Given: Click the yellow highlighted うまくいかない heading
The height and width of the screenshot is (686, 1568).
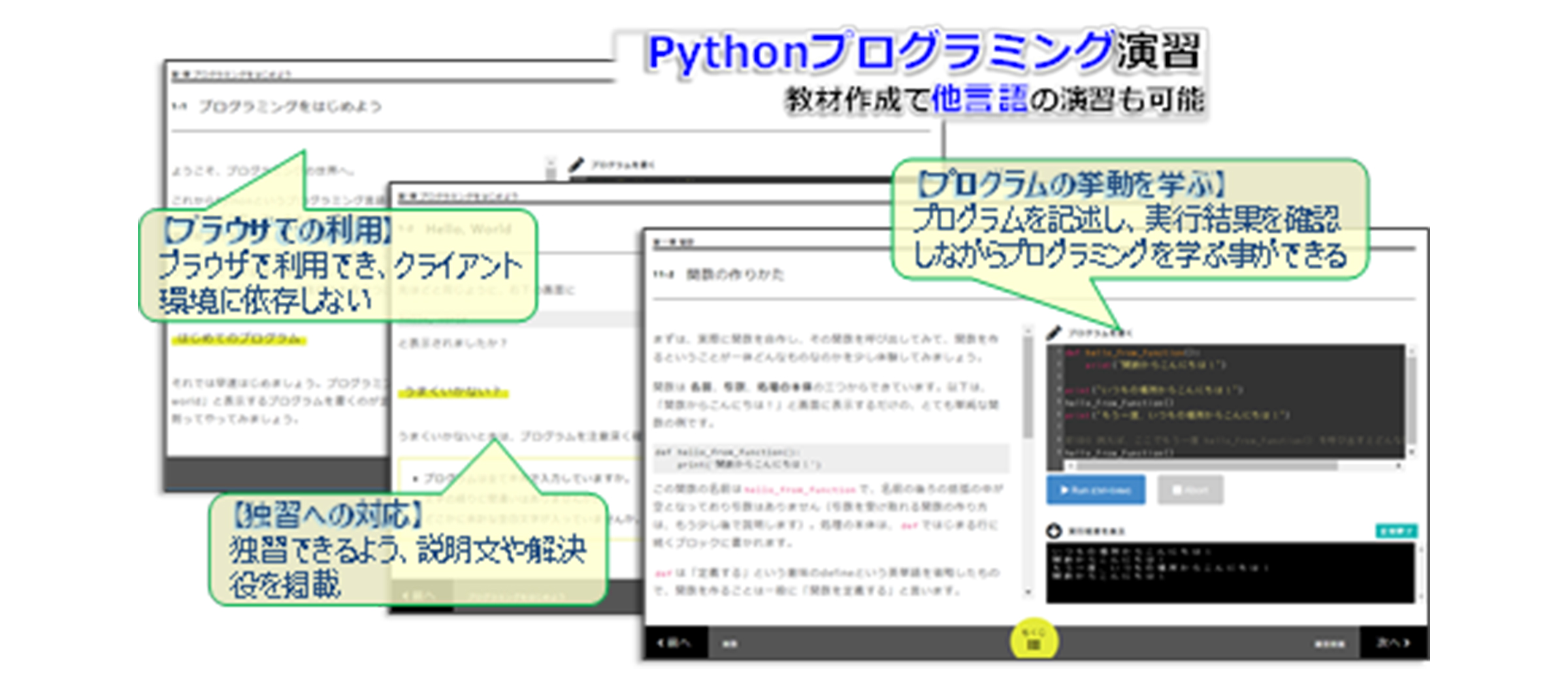Looking at the screenshot, I should [x=453, y=392].
